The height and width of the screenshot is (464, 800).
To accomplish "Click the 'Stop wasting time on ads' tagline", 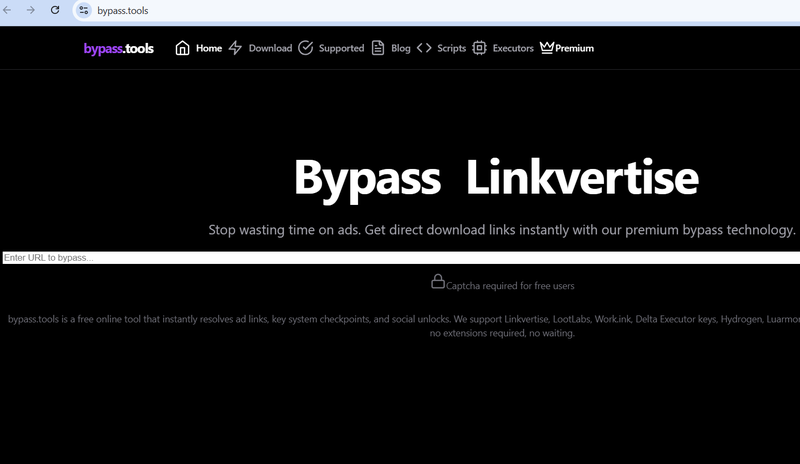I will 502,230.
